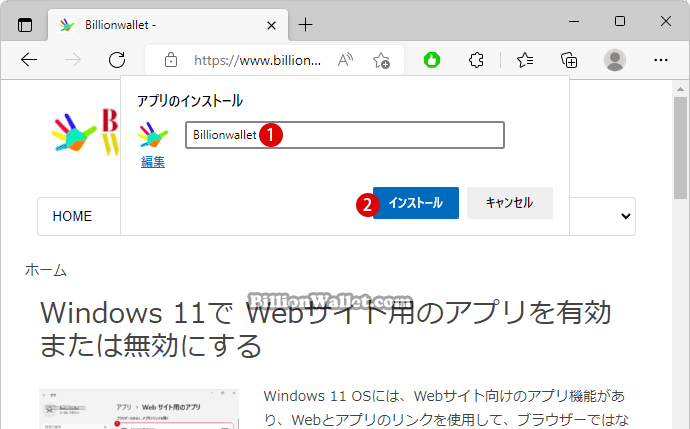Click the Billionwallet site logo

pyautogui.click(x=85, y=132)
